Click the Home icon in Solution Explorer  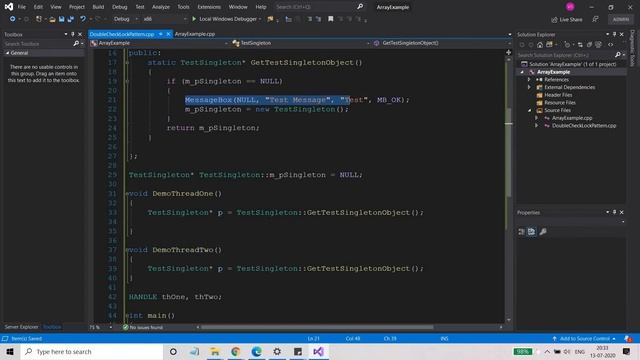pyautogui.click(x=540, y=45)
